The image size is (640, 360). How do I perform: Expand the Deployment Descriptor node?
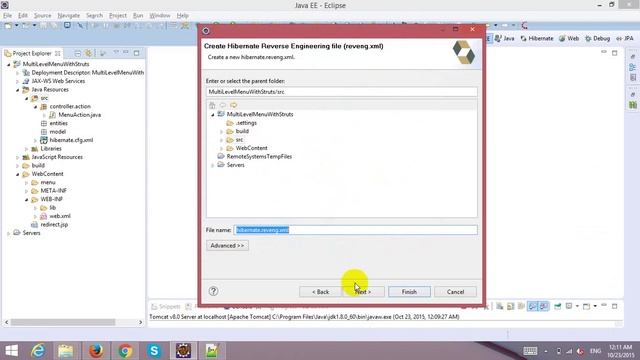(x=18, y=73)
